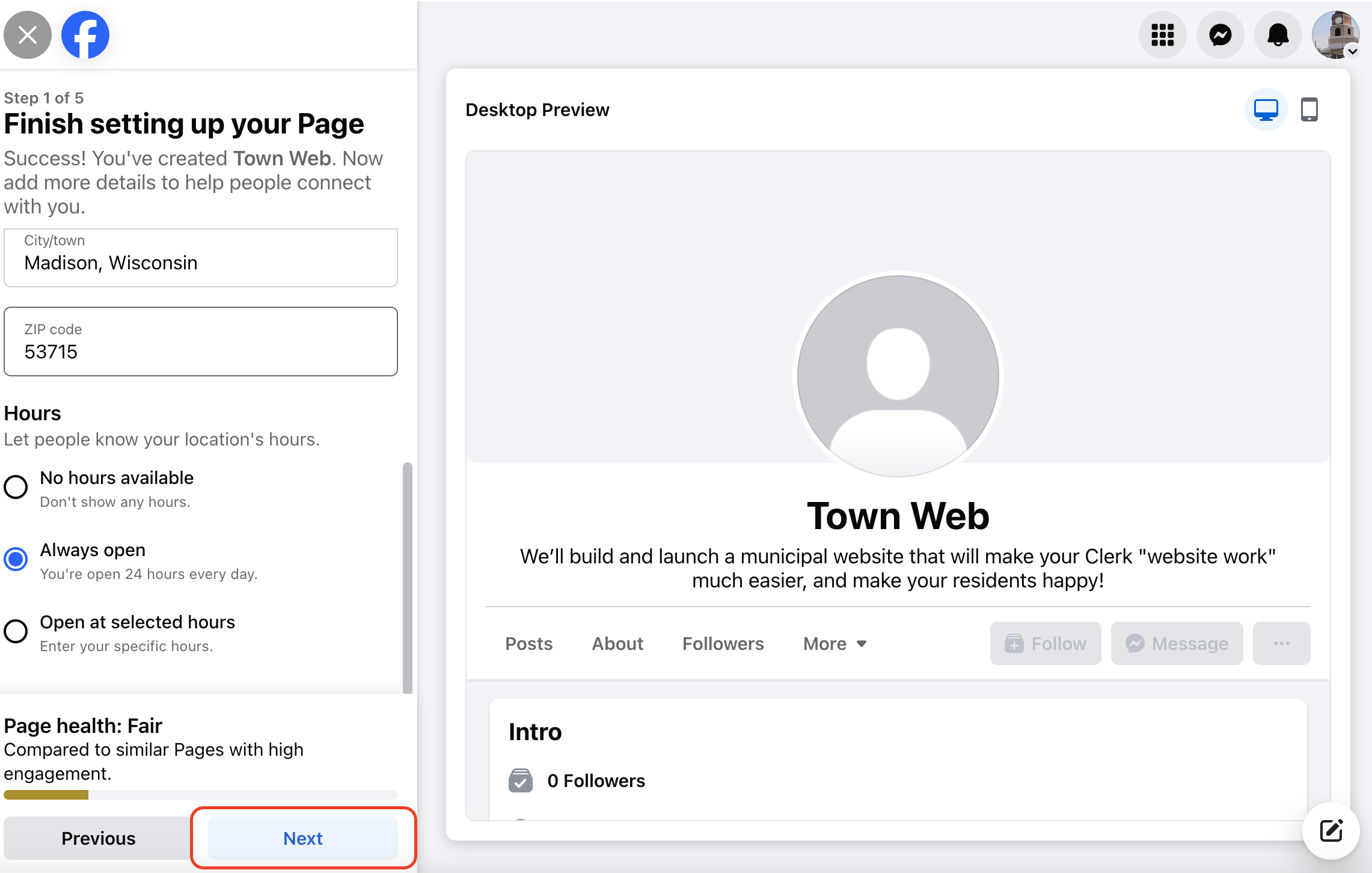
Task: Go to Facebook home via logo
Action: coord(85,35)
